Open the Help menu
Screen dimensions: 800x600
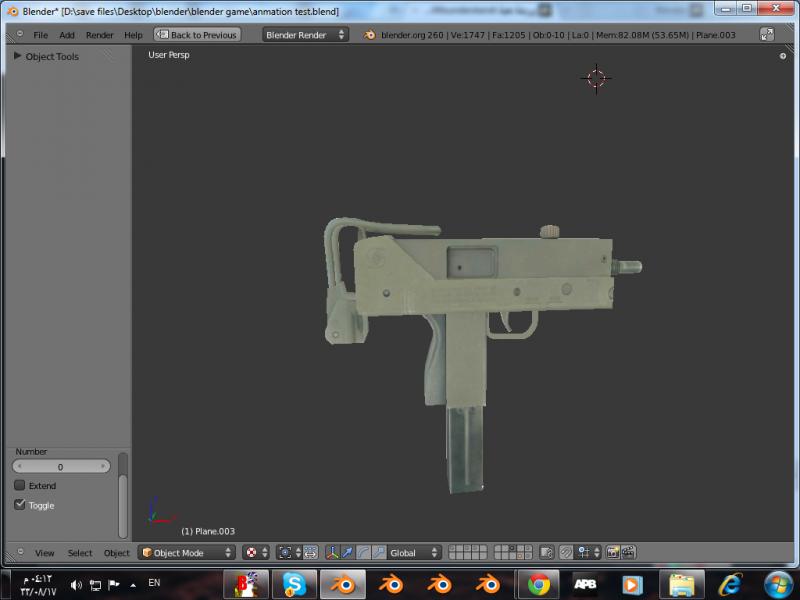tap(133, 35)
